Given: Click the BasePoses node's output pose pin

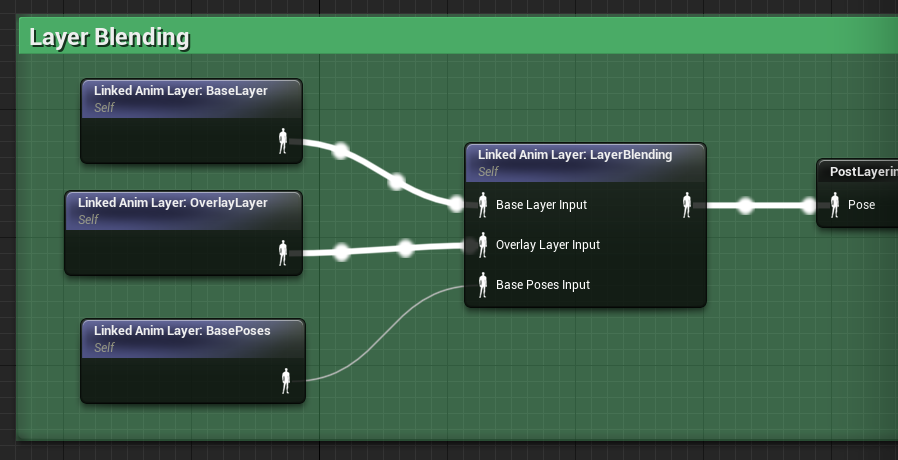Looking at the screenshot, I should coord(286,381).
